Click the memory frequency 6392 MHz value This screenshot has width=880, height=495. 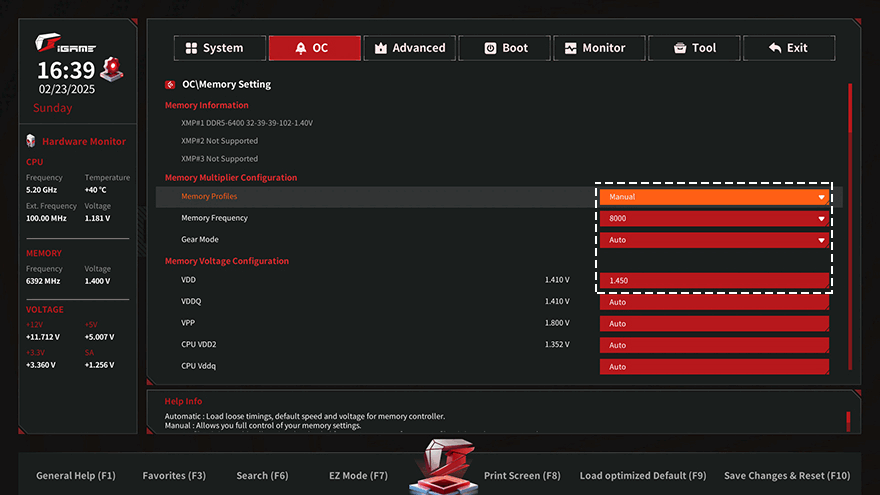[x=43, y=281]
